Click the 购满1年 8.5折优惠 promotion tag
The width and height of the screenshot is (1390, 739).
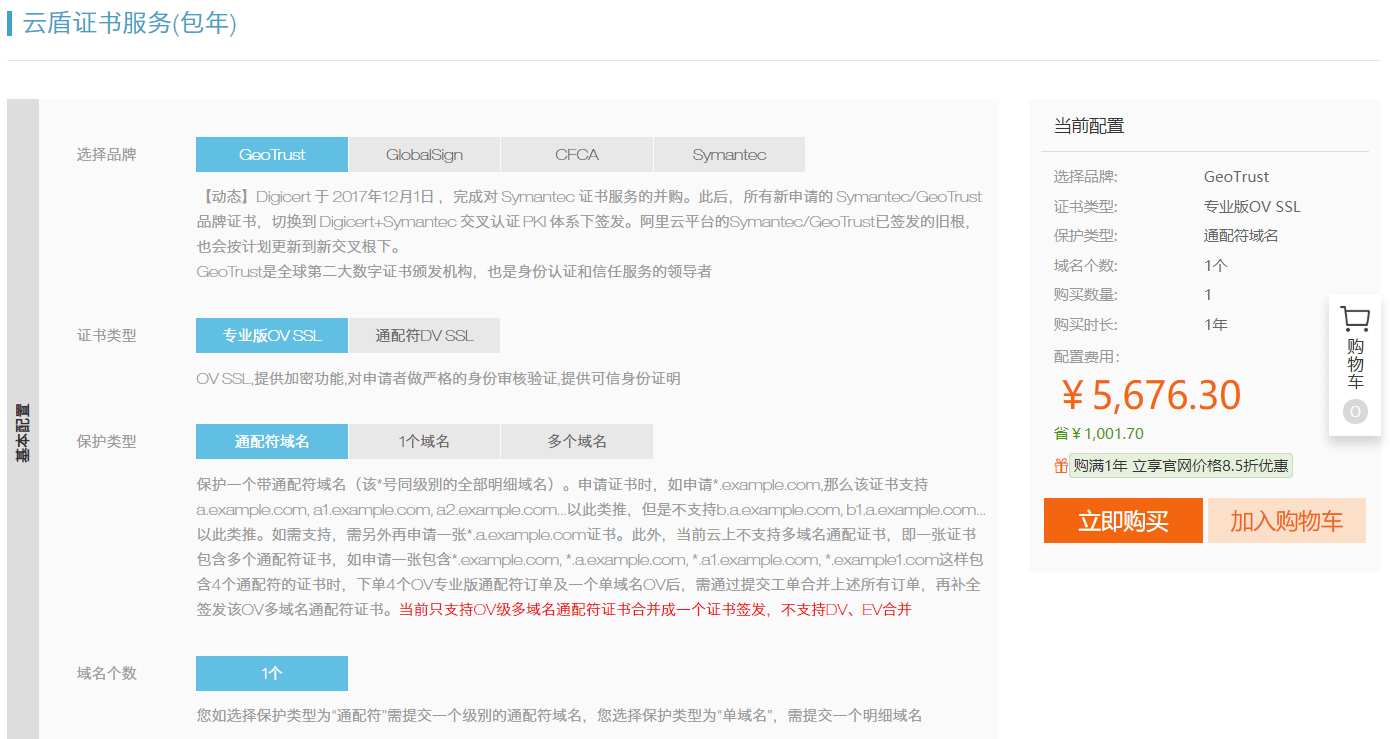[x=1181, y=466]
